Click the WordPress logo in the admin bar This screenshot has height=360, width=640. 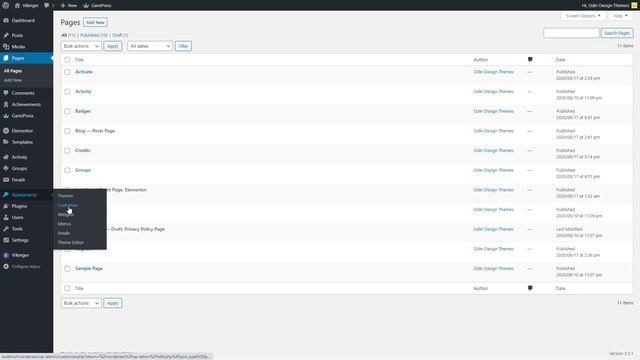click(6, 5)
